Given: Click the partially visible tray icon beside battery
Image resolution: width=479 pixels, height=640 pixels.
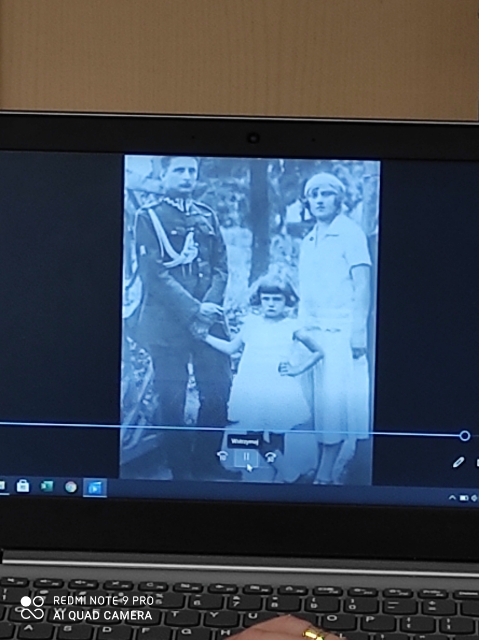Looking at the screenshot, I should tap(475, 498).
